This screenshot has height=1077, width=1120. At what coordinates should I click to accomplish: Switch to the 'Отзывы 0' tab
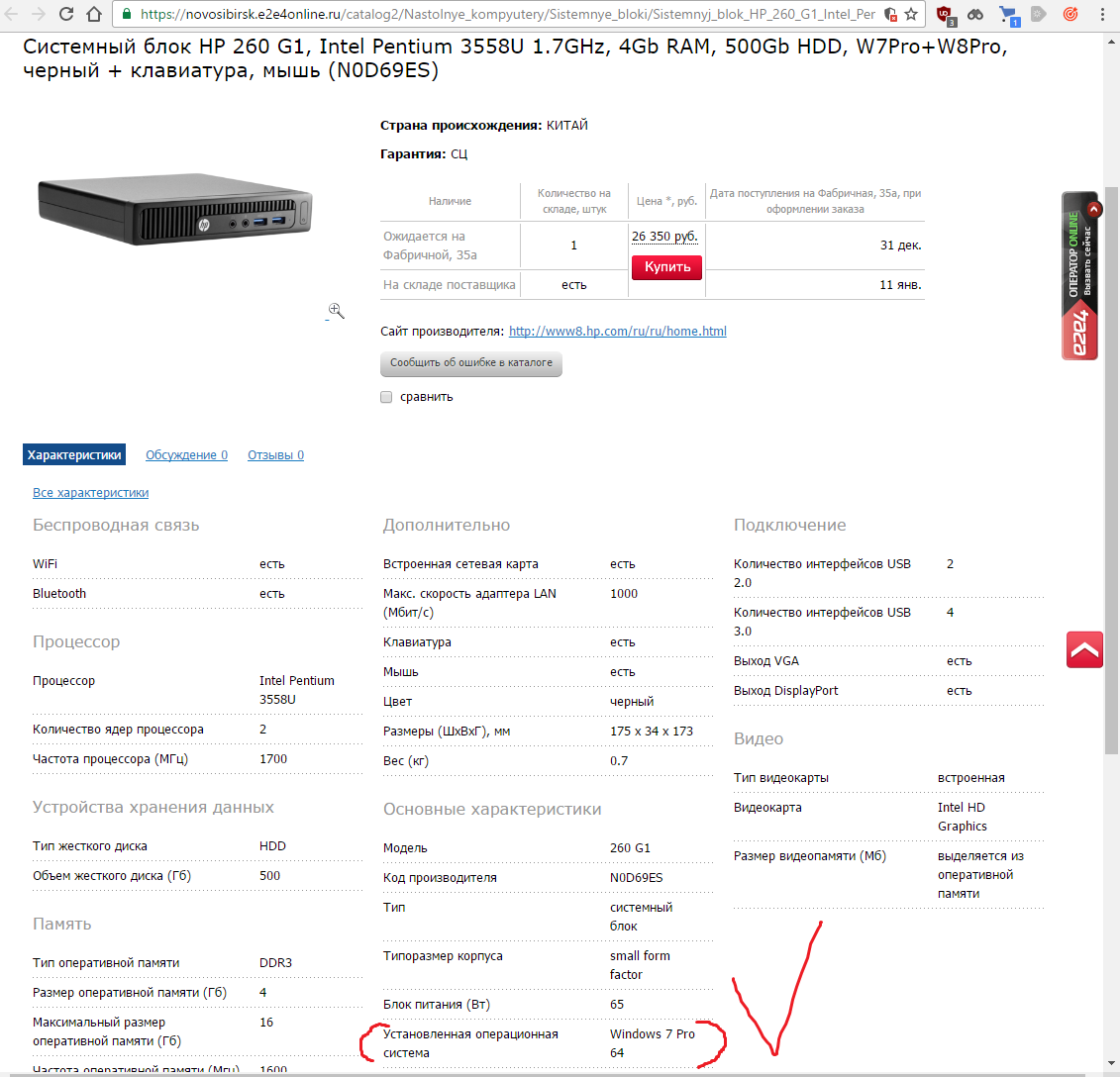(275, 455)
